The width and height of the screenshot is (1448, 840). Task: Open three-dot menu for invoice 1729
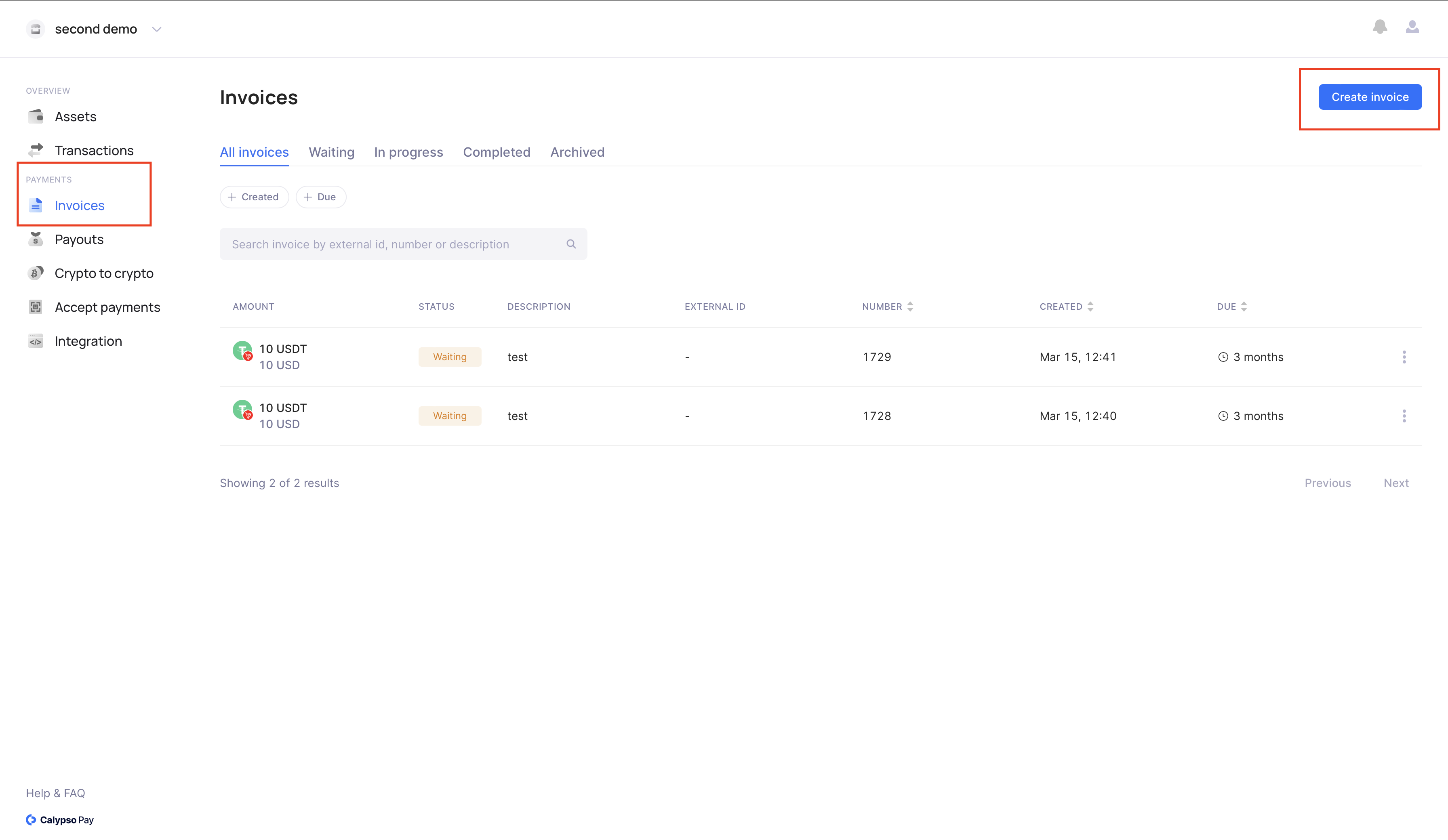1404,357
